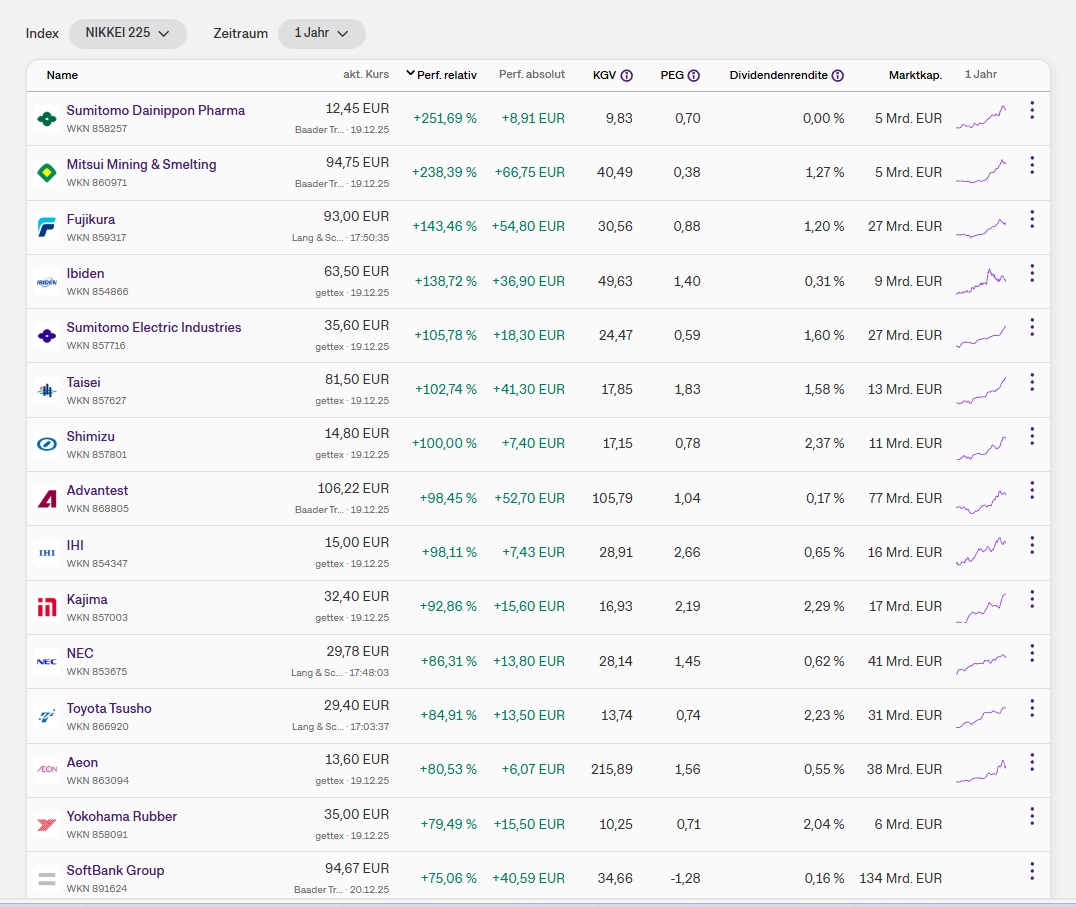This screenshot has width=1076, height=907.
Task: Open the Yokohama Rubber stock link
Action: pyautogui.click(x=122, y=816)
